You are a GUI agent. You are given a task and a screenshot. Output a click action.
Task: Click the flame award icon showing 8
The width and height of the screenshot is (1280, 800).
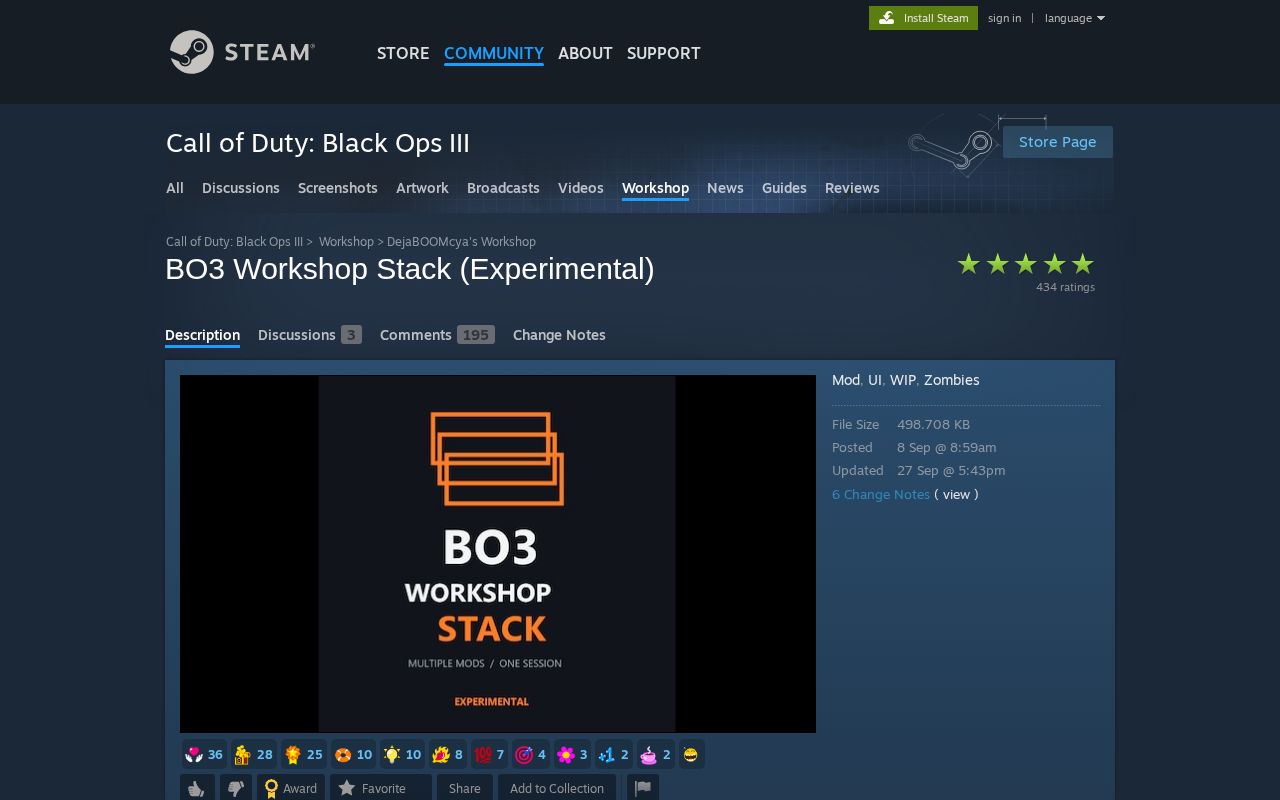[x=440, y=754]
